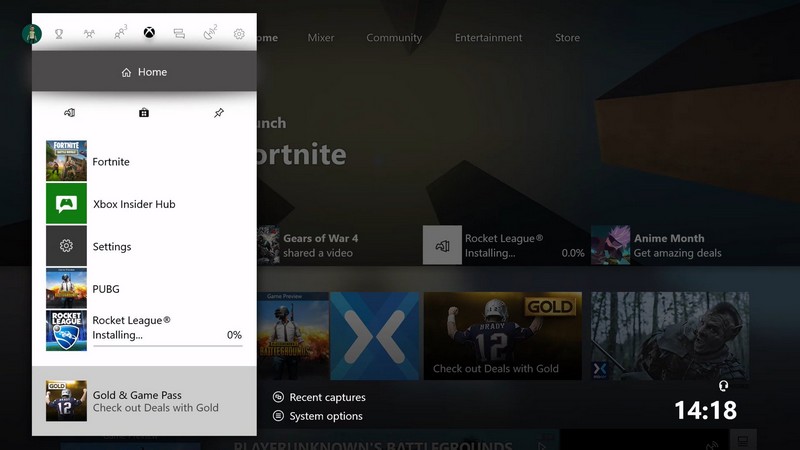
Task: Select the Multiplayer icon in guide bar
Action: pyautogui.click(x=89, y=34)
